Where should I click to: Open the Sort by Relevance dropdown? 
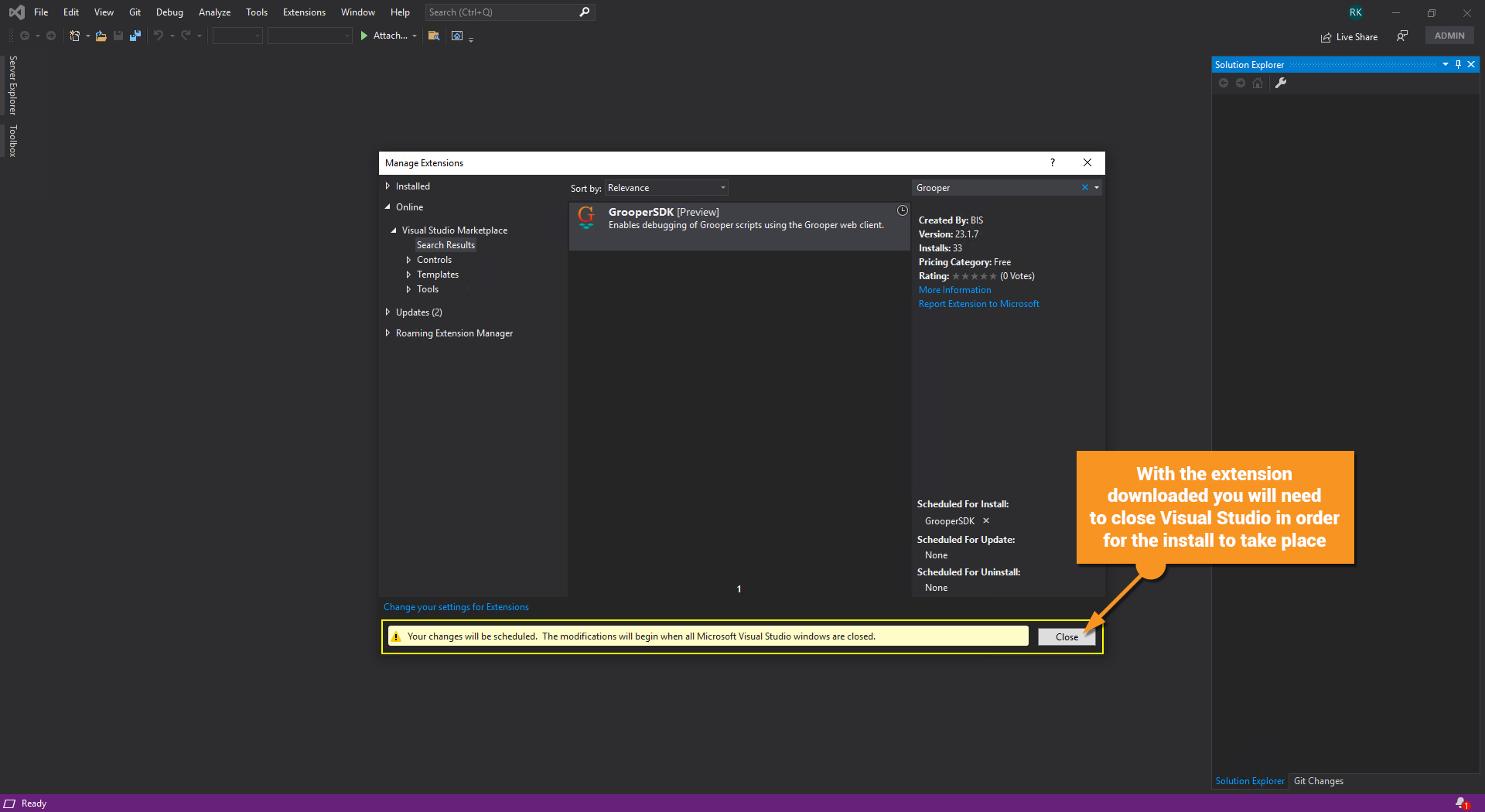(667, 188)
